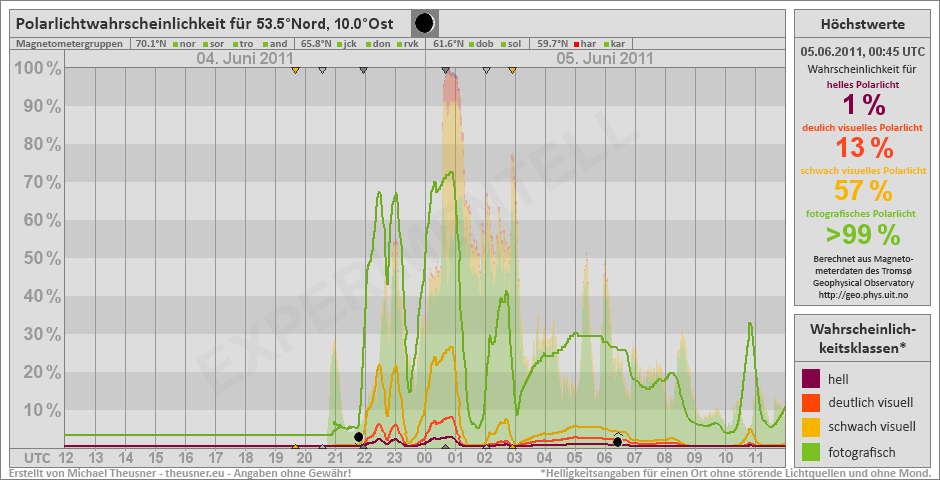Image resolution: width=940 pixels, height=480 pixels.
Task: Click the '05. Juni 2011' date heading
Action: 604,58
